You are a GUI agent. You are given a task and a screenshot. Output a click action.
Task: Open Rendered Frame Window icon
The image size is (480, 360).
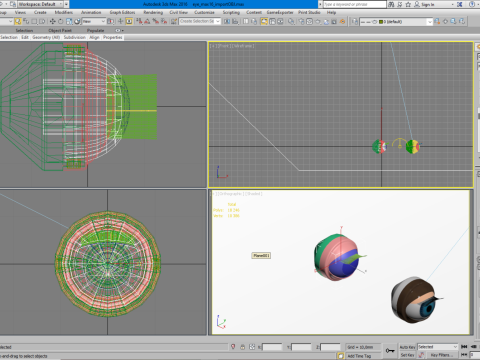(x=309, y=21)
